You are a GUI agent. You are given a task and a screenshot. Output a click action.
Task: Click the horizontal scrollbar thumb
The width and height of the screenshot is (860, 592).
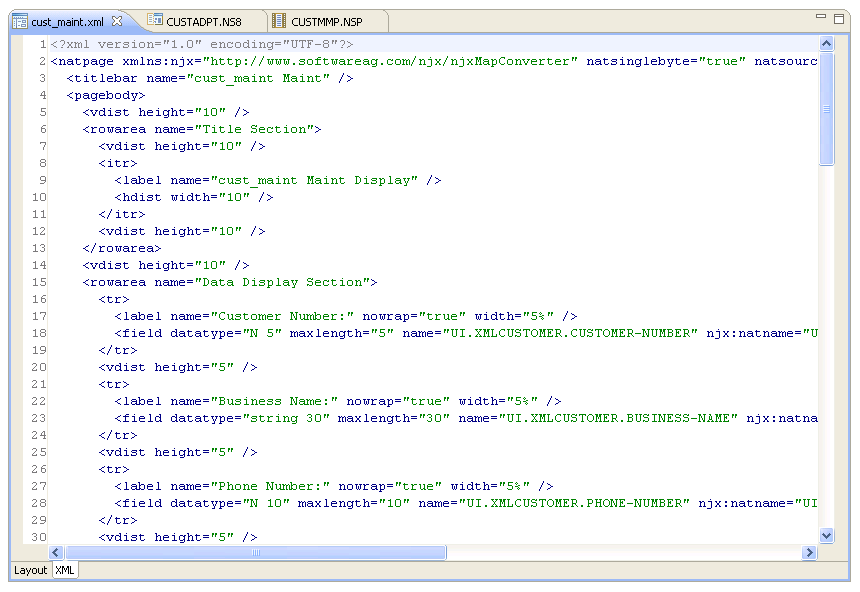pos(255,553)
